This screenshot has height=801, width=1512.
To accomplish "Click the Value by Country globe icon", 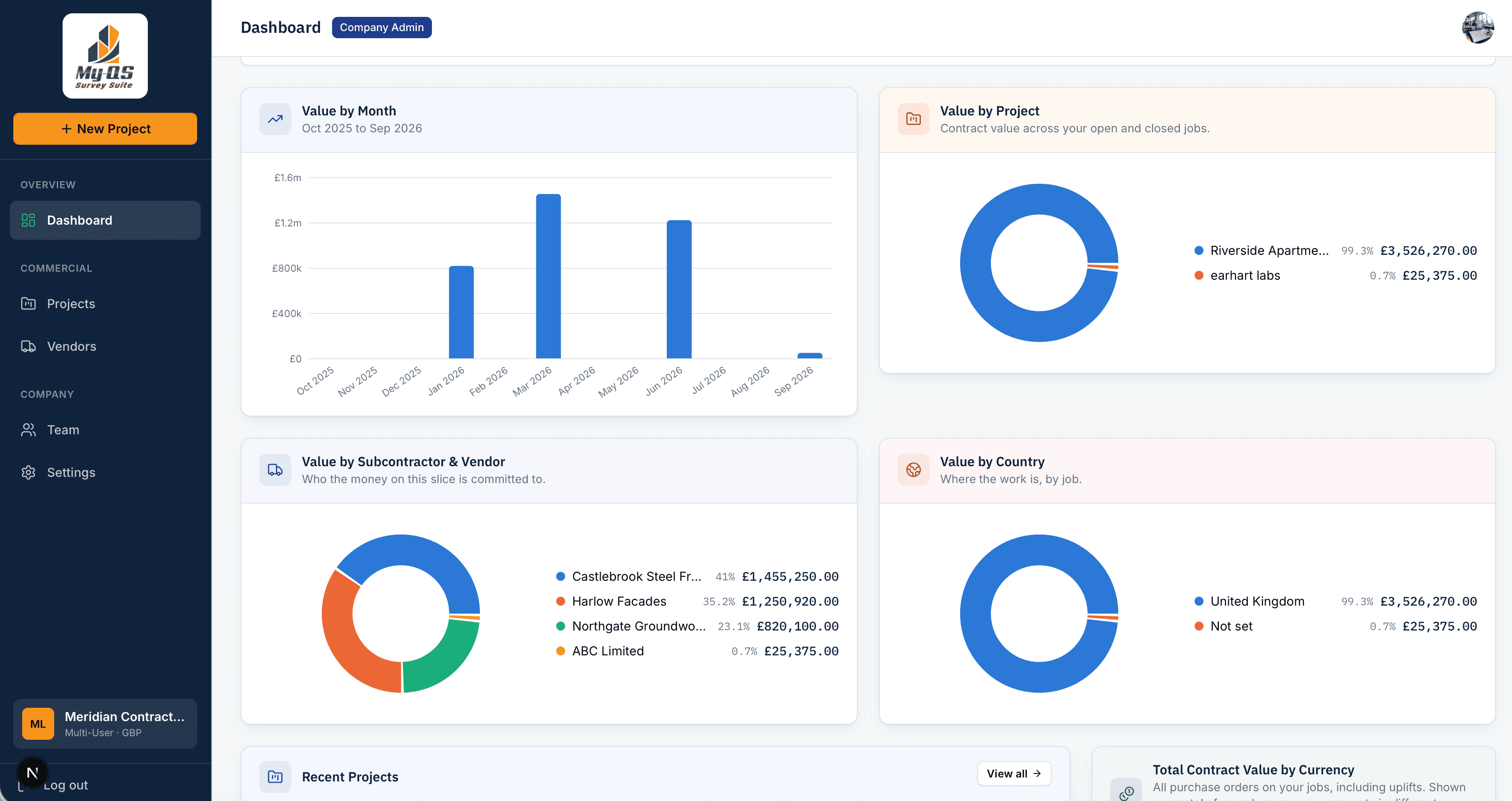I will [913, 470].
